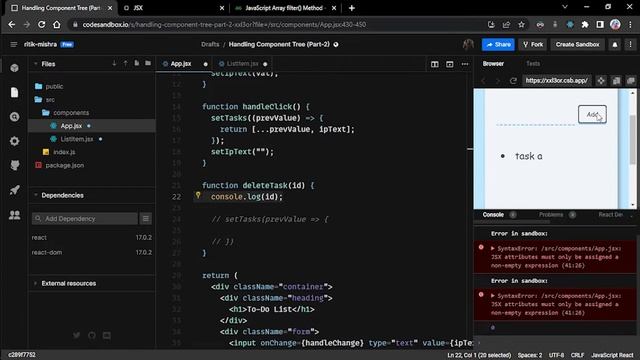Toggle preview layout icon in editor toolbar

pyautogui.click(x=449, y=64)
